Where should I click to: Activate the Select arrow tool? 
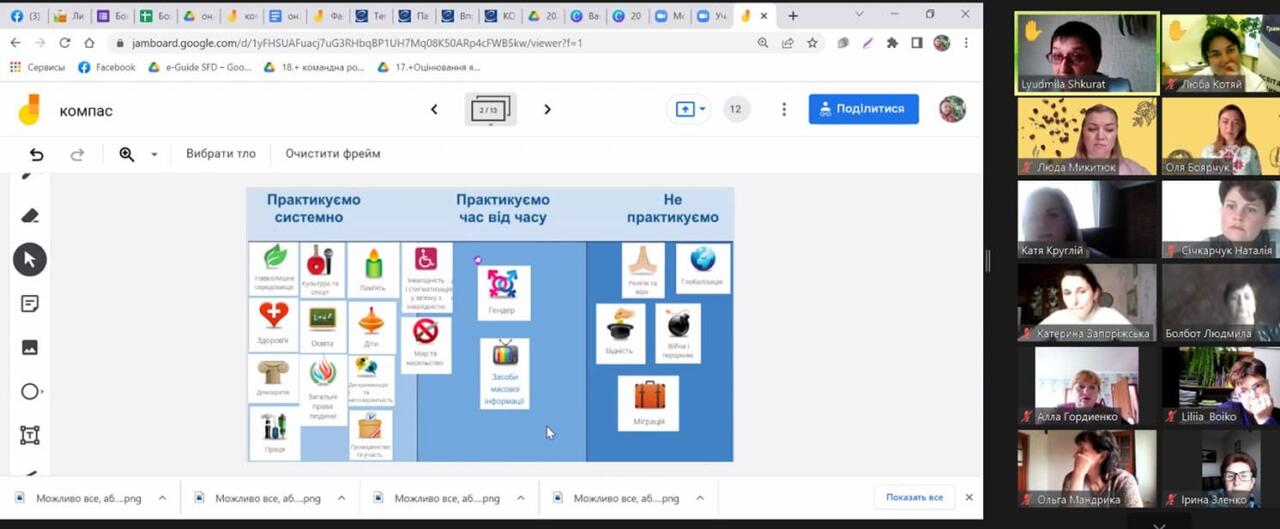pyautogui.click(x=29, y=259)
